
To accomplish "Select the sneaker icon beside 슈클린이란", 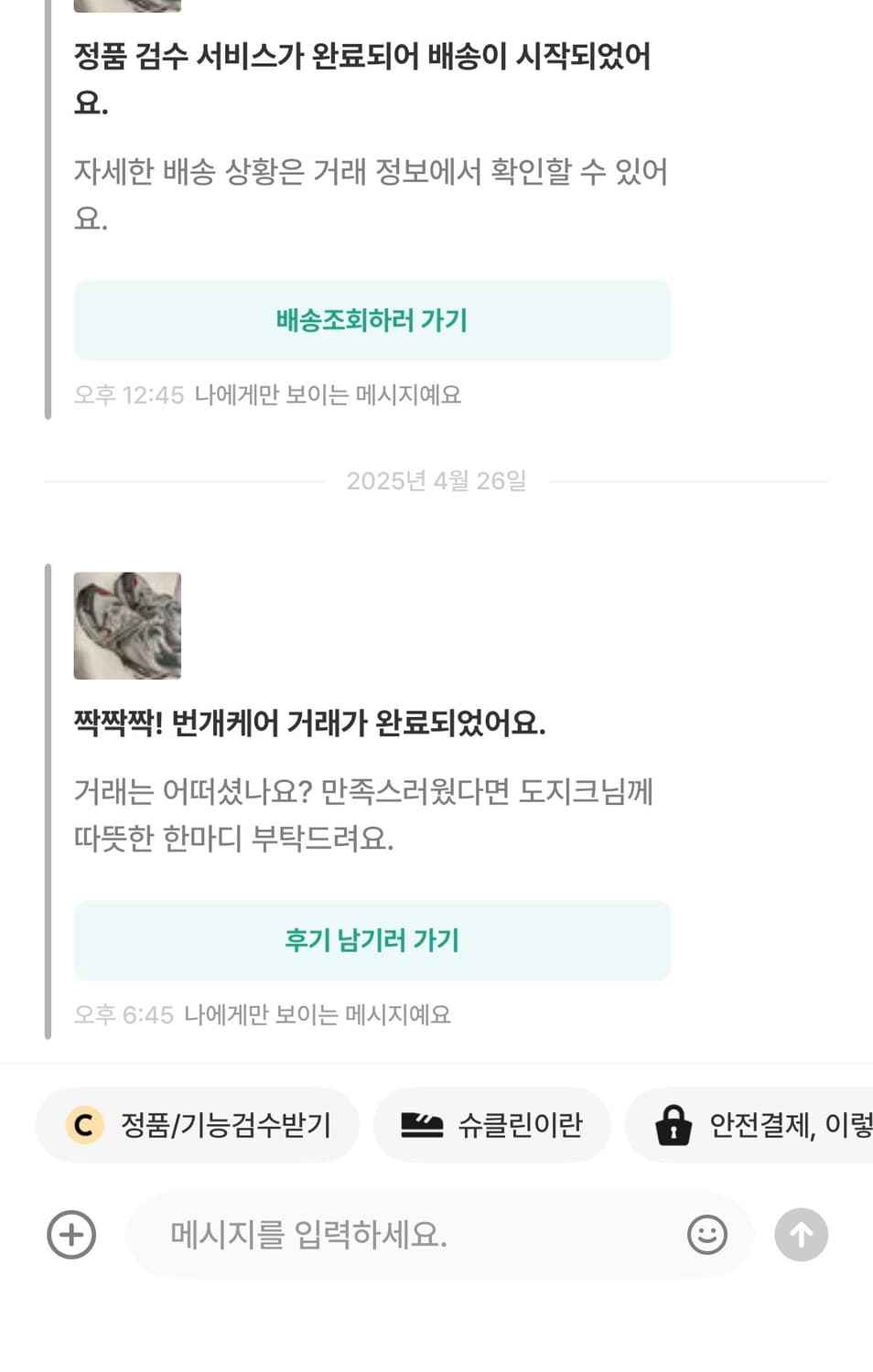I will point(423,1125).
